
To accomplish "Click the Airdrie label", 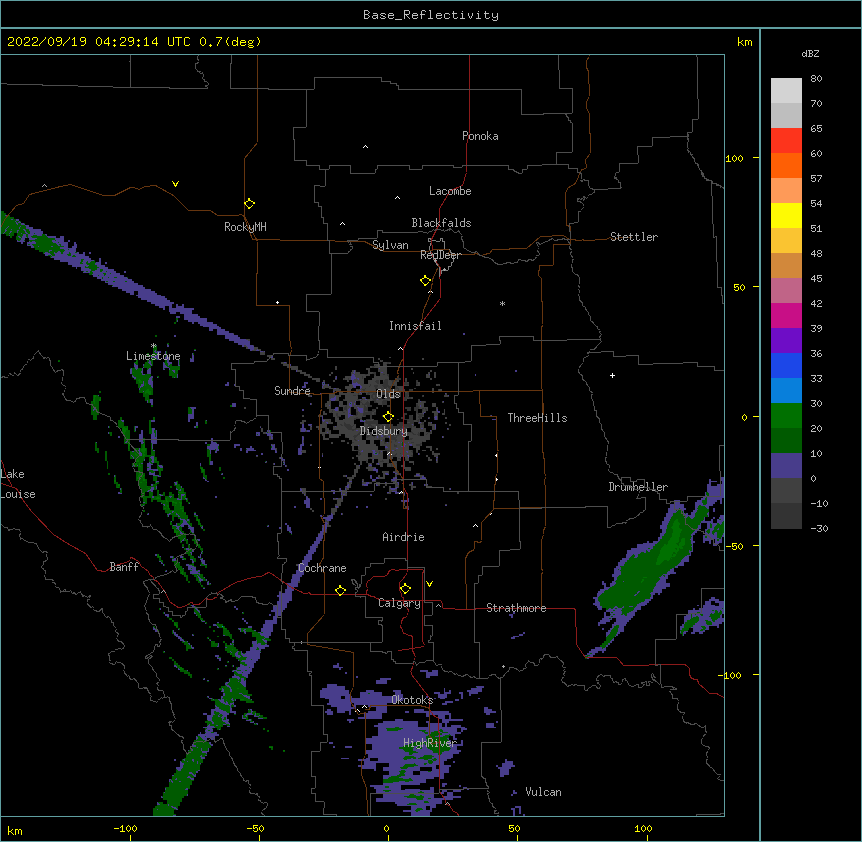I will [403, 537].
